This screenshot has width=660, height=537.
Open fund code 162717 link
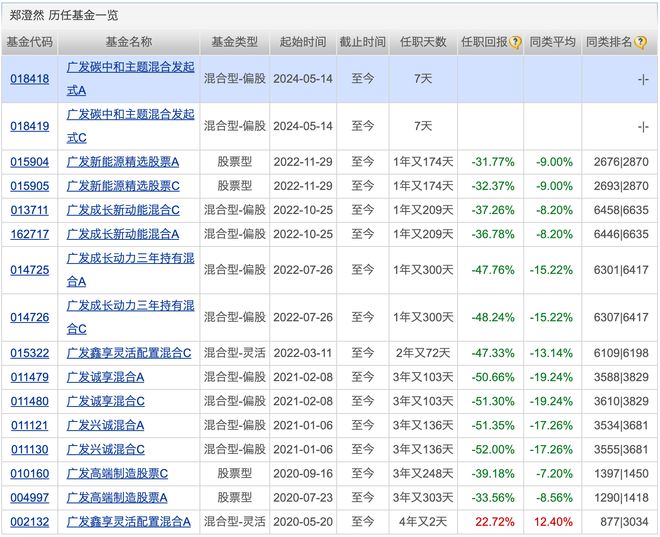pyautogui.click(x=29, y=234)
